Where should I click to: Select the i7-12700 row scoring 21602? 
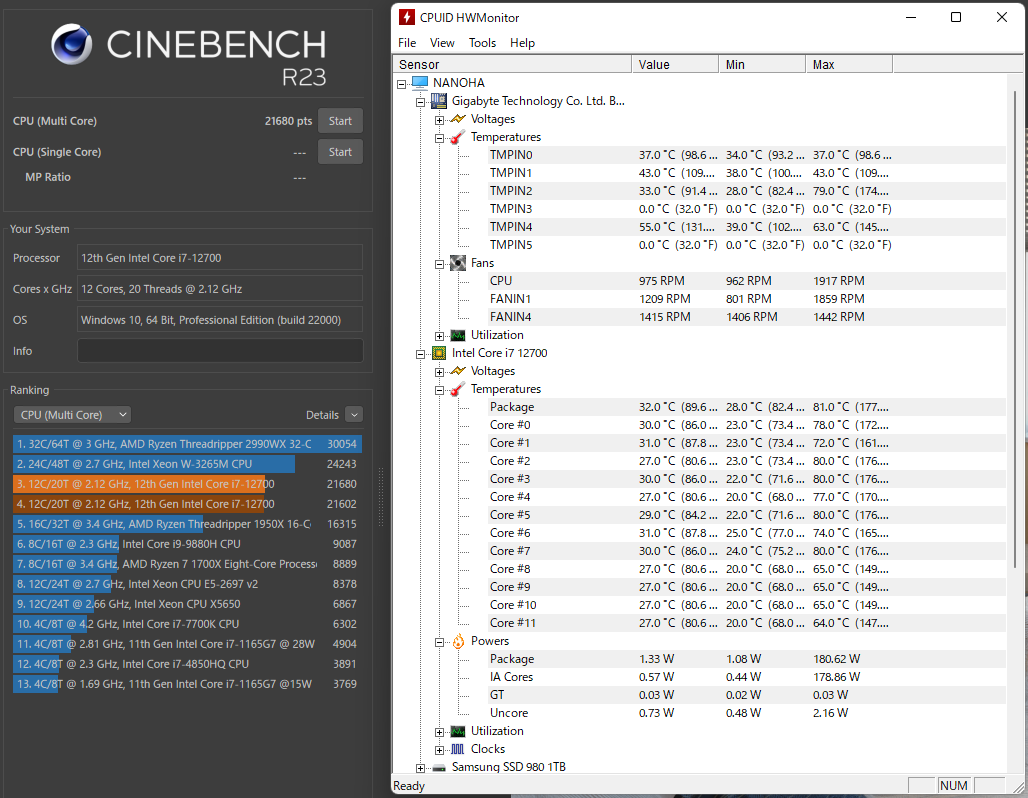coord(187,504)
